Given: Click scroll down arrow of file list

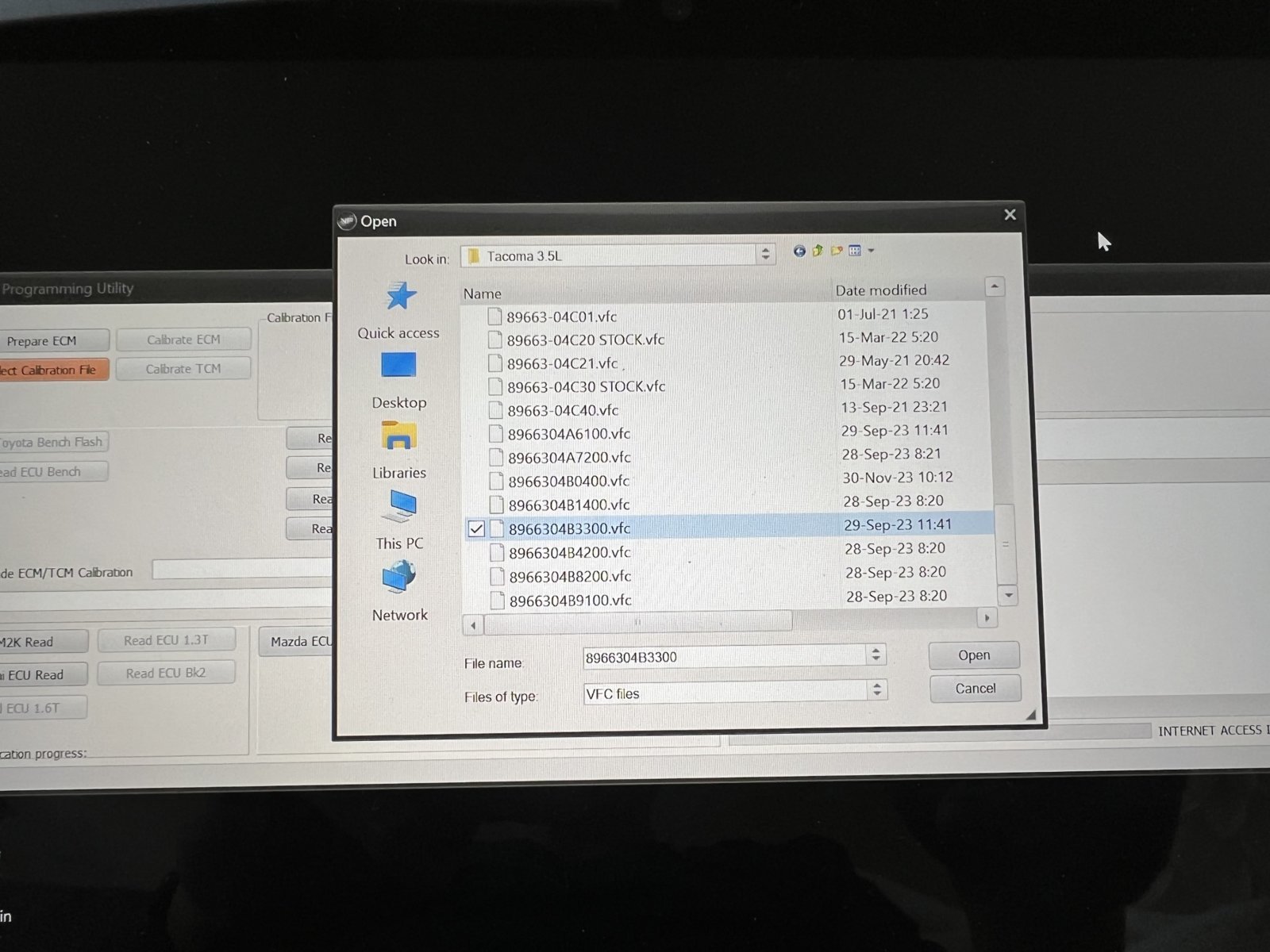Looking at the screenshot, I should click(x=1008, y=594).
